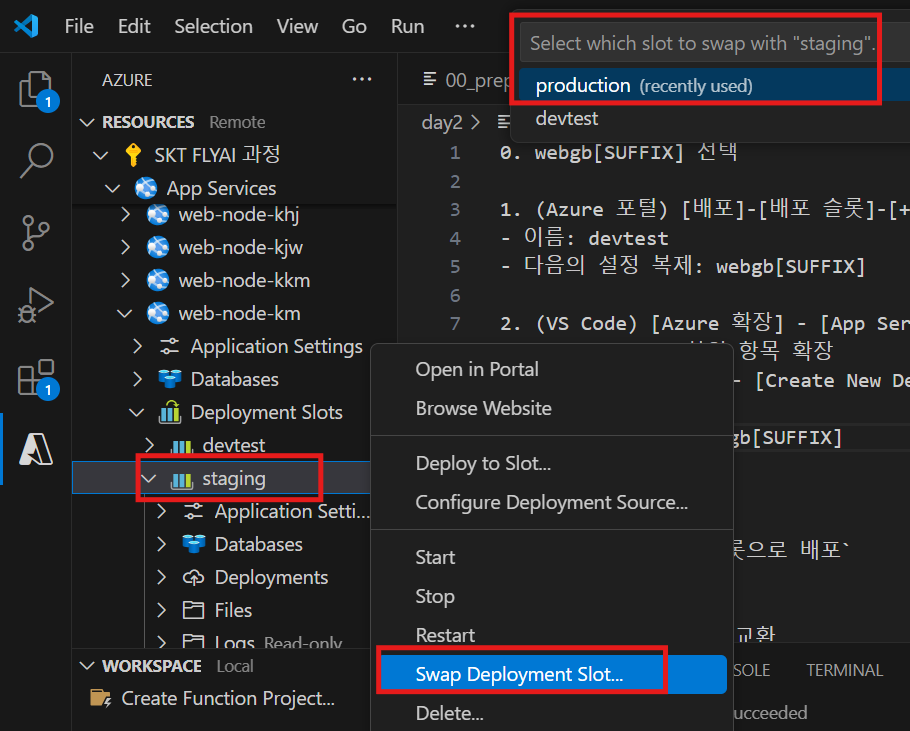Image resolution: width=910 pixels, height=731 pixels.
Task: Click the Create Function Project icon
Action: (x=100, y=698)
